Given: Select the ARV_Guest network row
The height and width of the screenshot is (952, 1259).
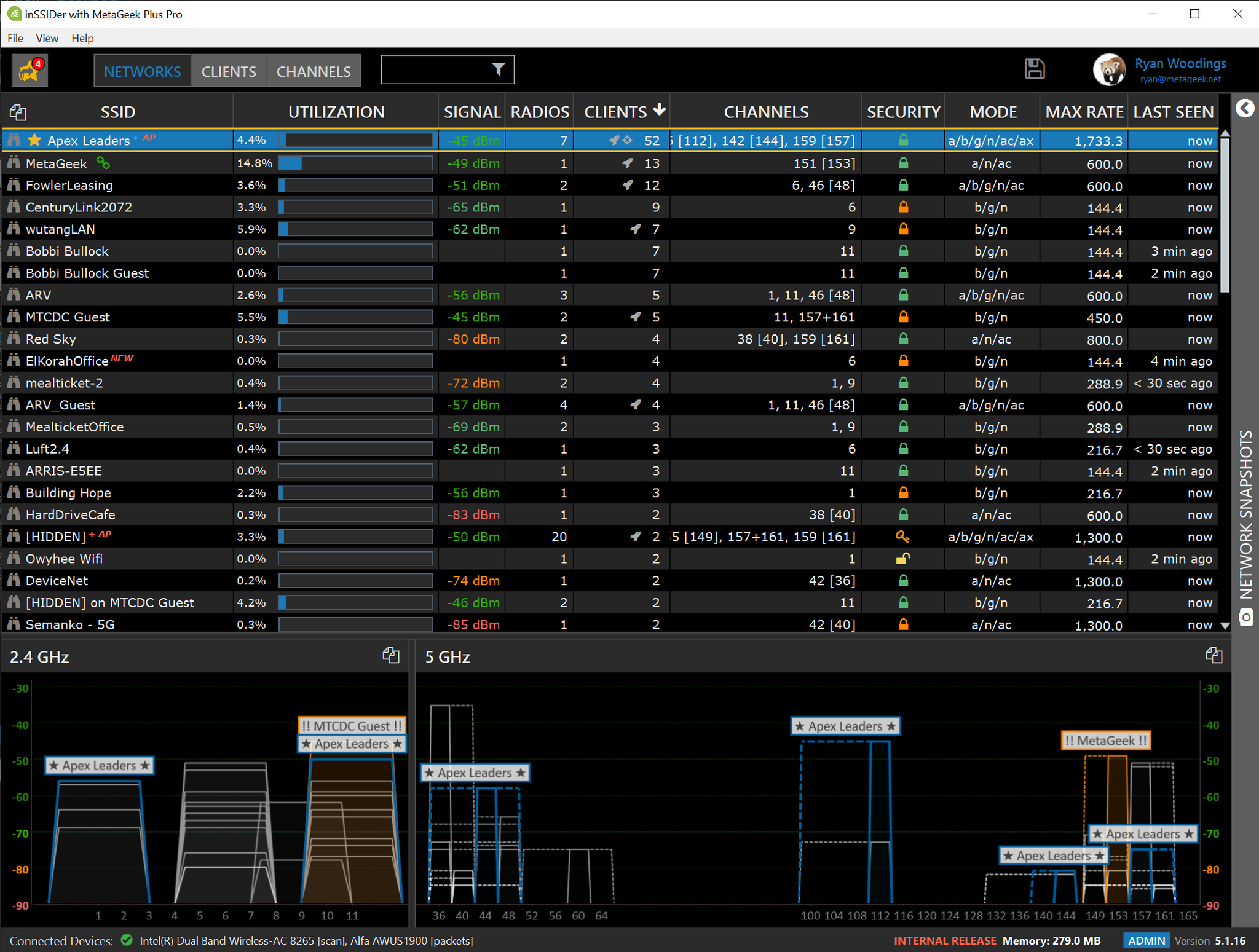Looking at the screenshot, I should pyautogui.click(x=610, y=405).
